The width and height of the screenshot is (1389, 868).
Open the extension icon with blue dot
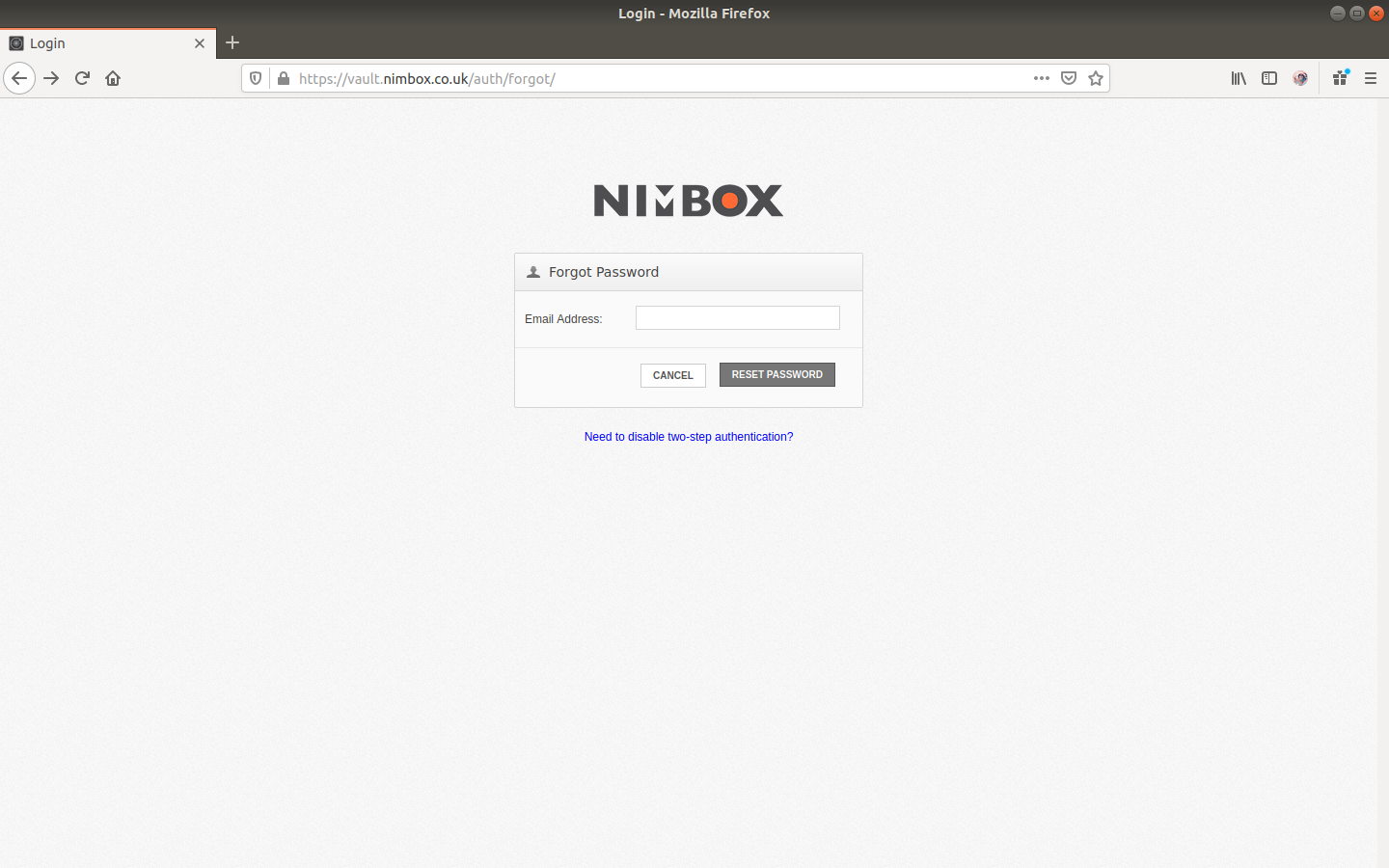point(1340,78)
